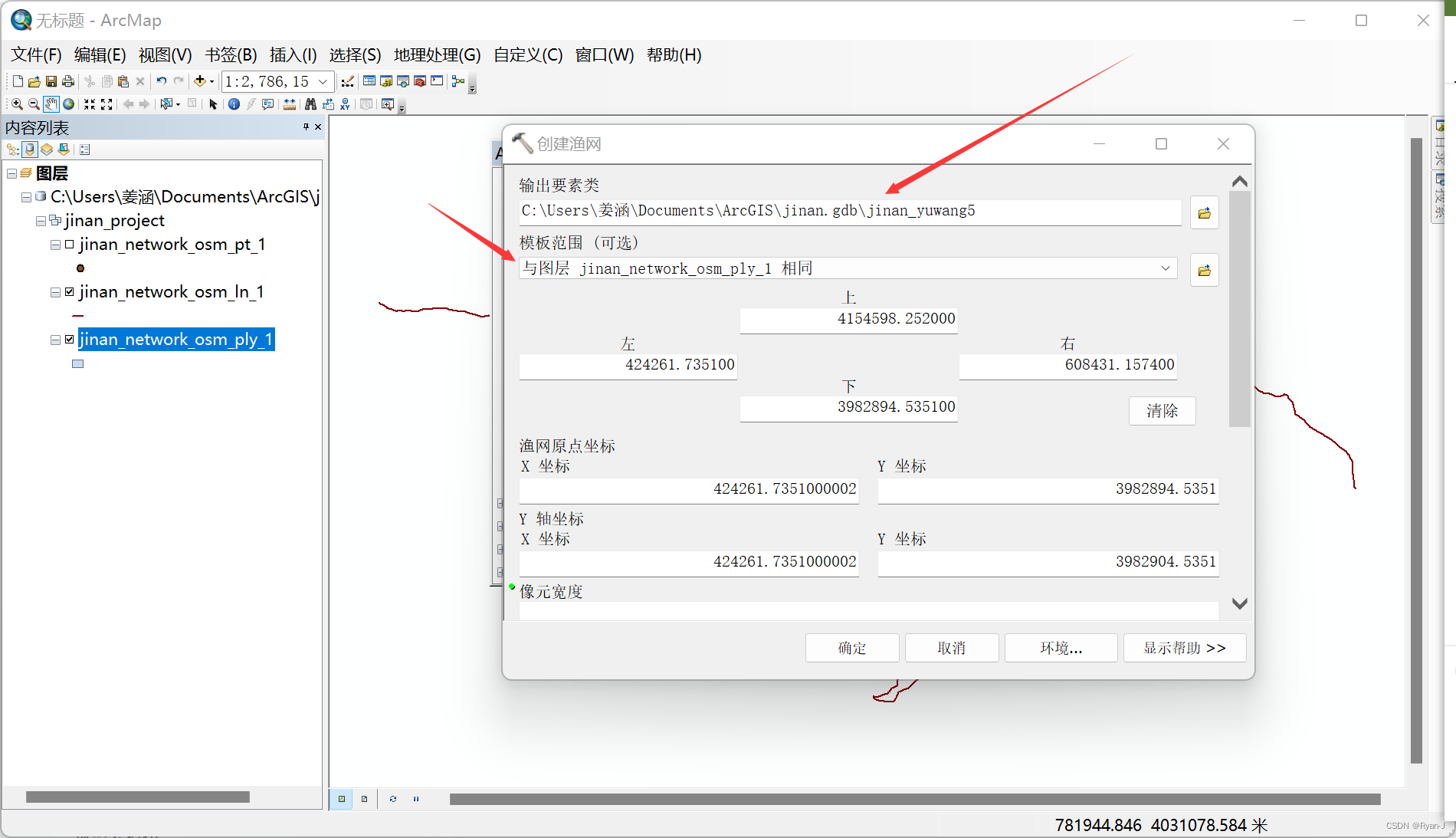Click Fixed Zoom Out arrows

107,104
